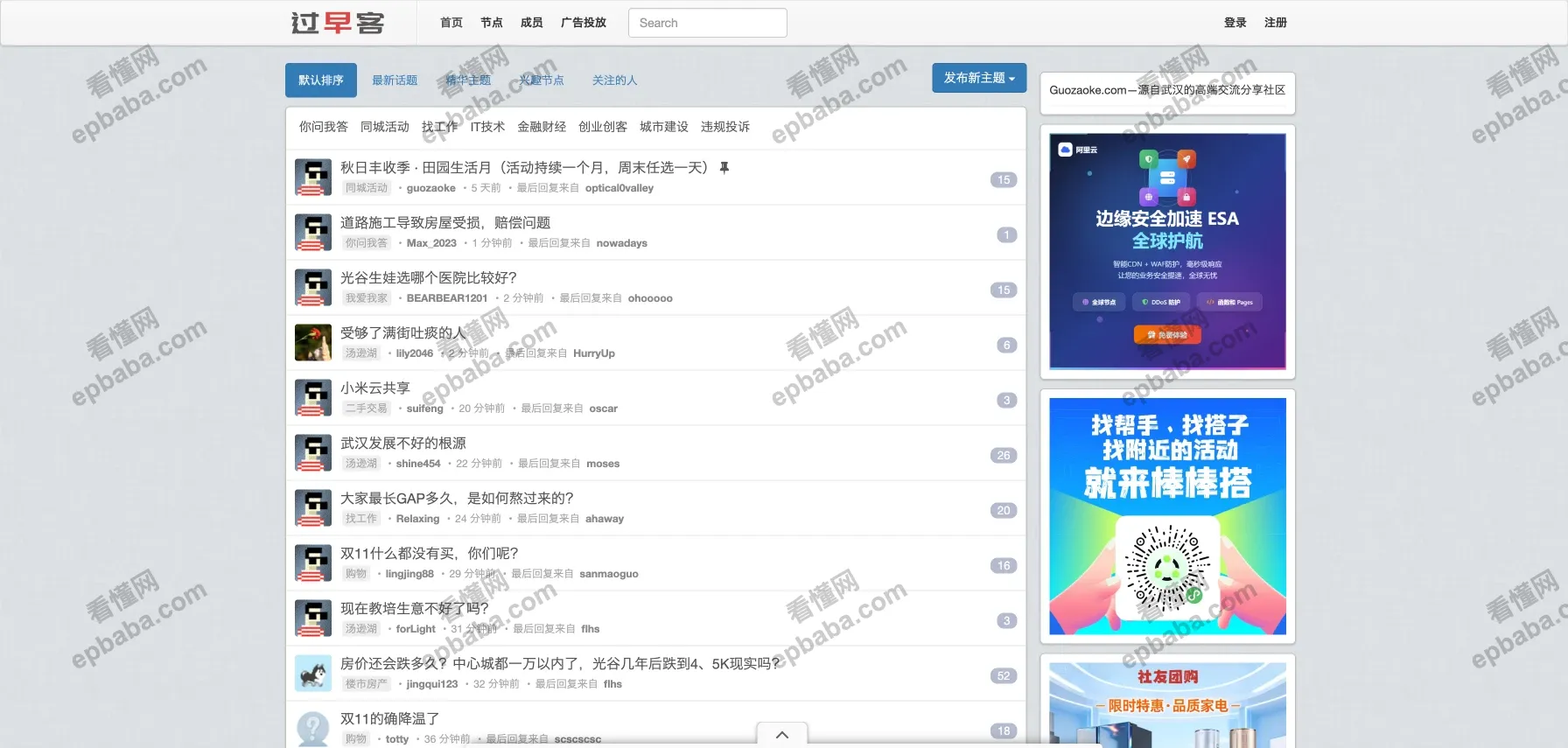Viewport: 1568px width, 748px height.
Task: Open topic 光谷生娃选哪个医院比较好？
Action: (429, 277)
